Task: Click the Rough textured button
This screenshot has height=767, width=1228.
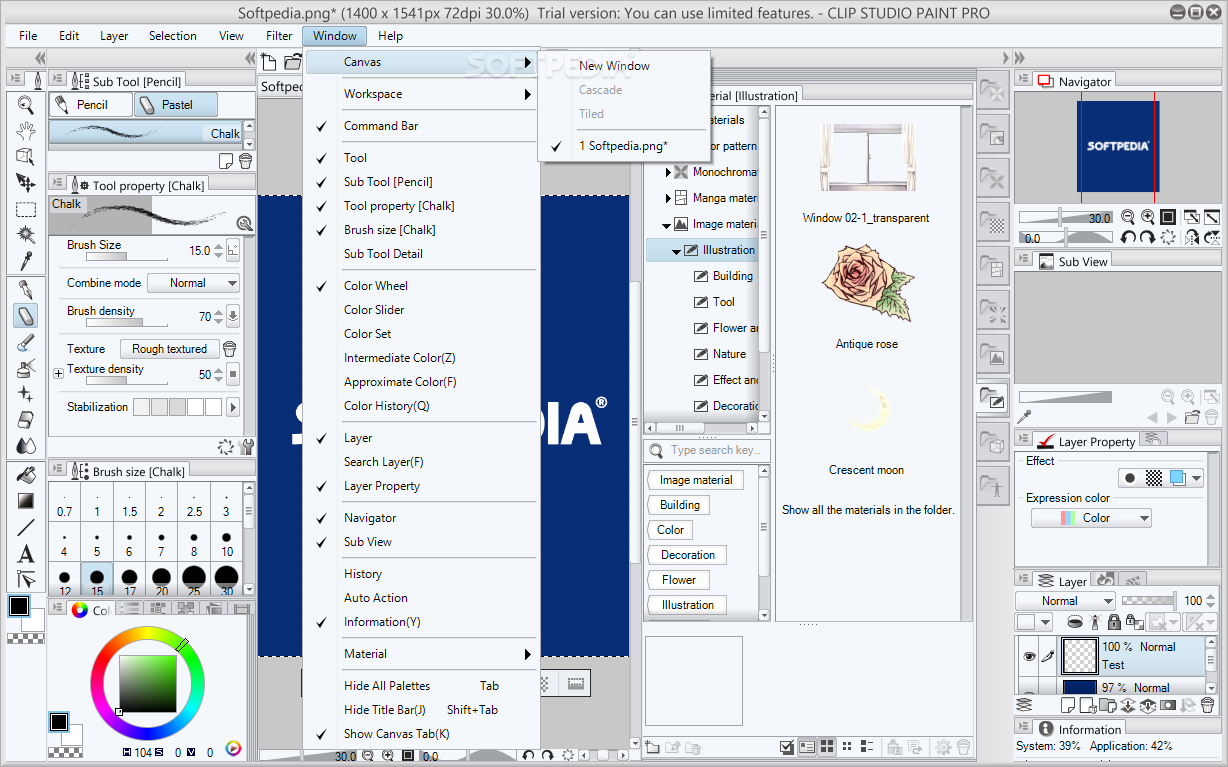Action: [x=169, y=349]
